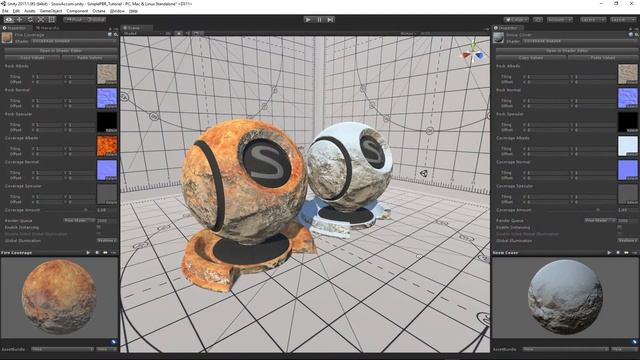The height and width of the screenshot is (360, 640).
Task: Toggle Global/Local handle rotation
Action: (96, 20)
